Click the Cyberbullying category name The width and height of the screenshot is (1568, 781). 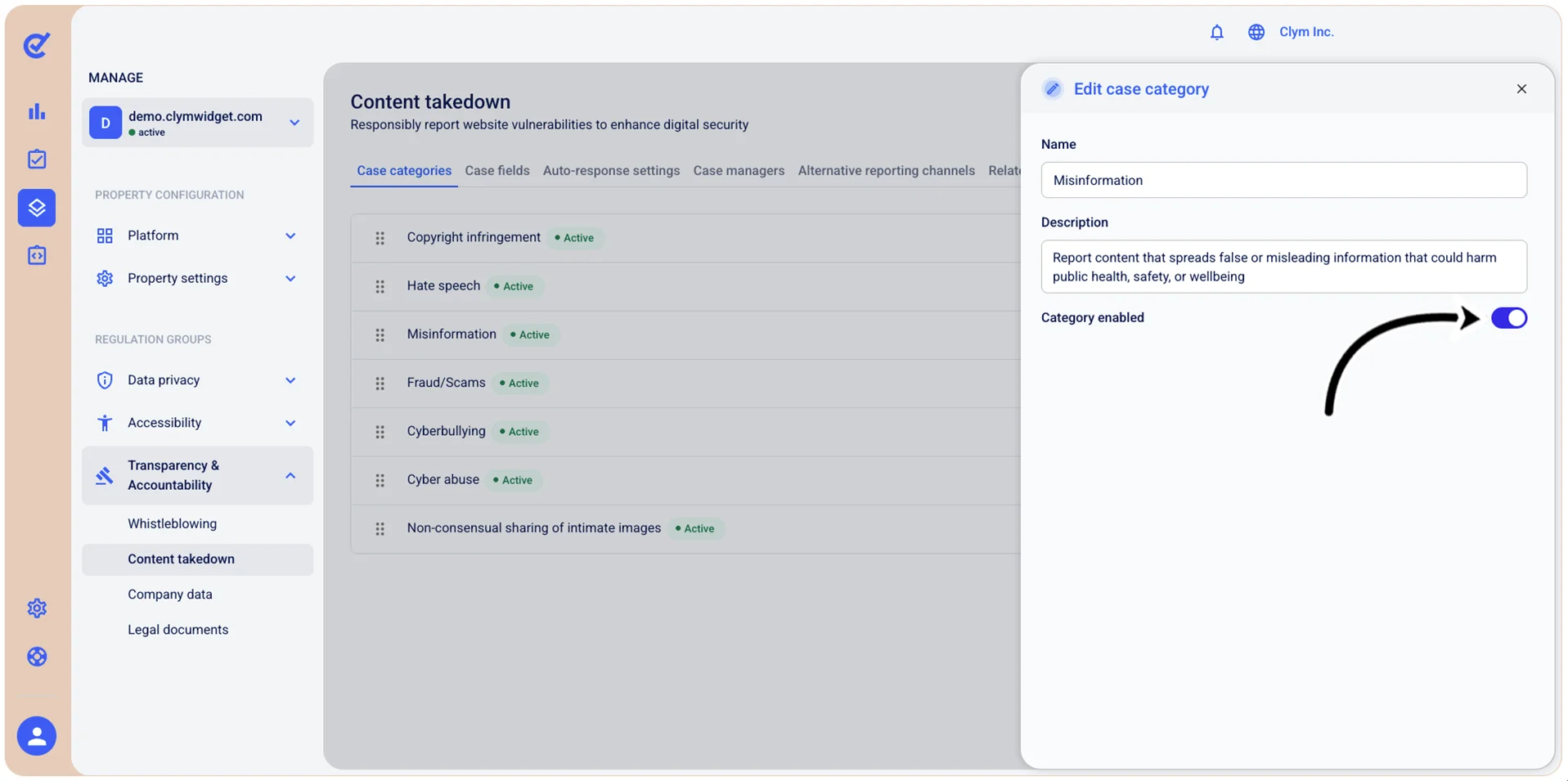(x=446, y=431)
